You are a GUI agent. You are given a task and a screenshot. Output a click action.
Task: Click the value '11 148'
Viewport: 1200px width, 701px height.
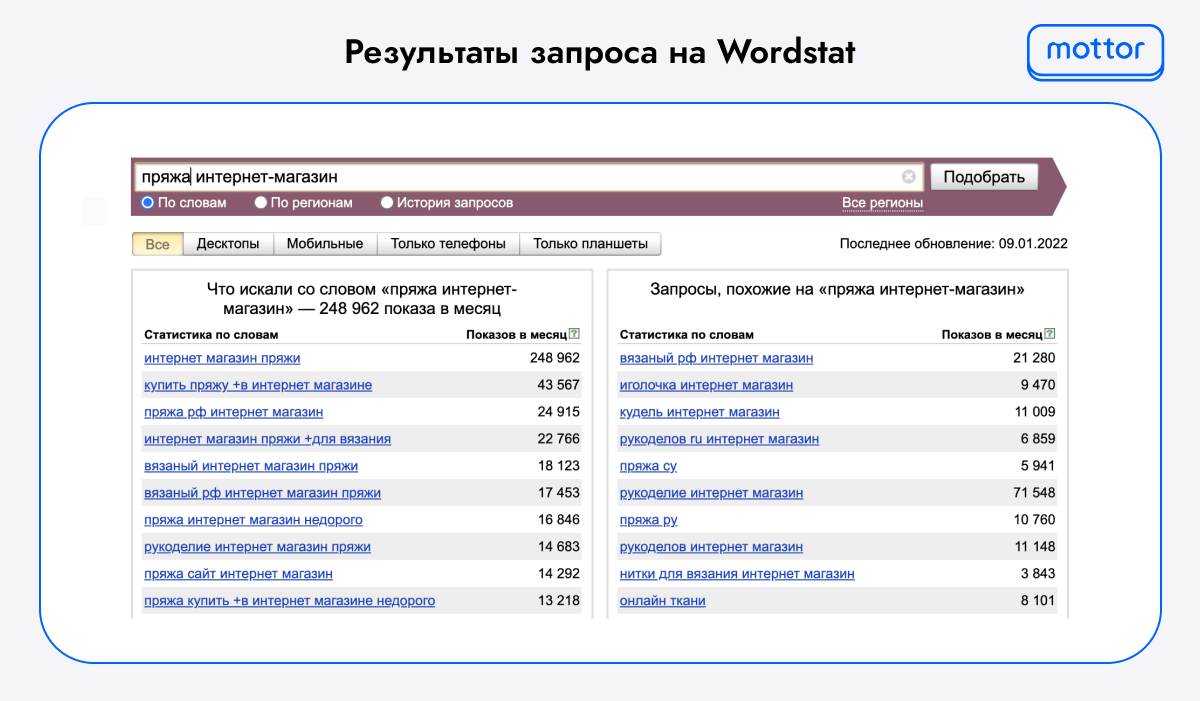click(1035, 547)
